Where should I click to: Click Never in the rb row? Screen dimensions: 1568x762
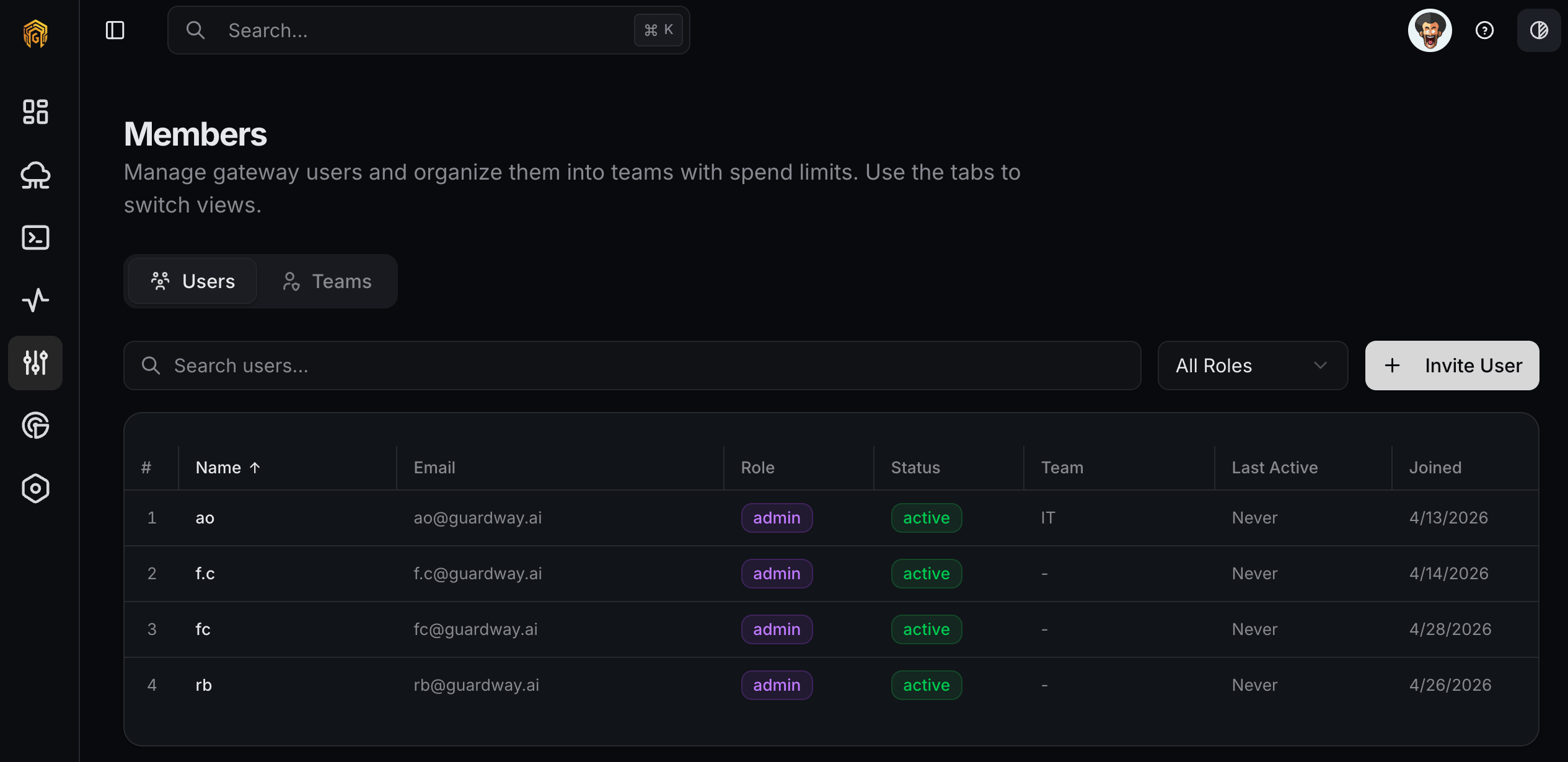click(1254, 685)
